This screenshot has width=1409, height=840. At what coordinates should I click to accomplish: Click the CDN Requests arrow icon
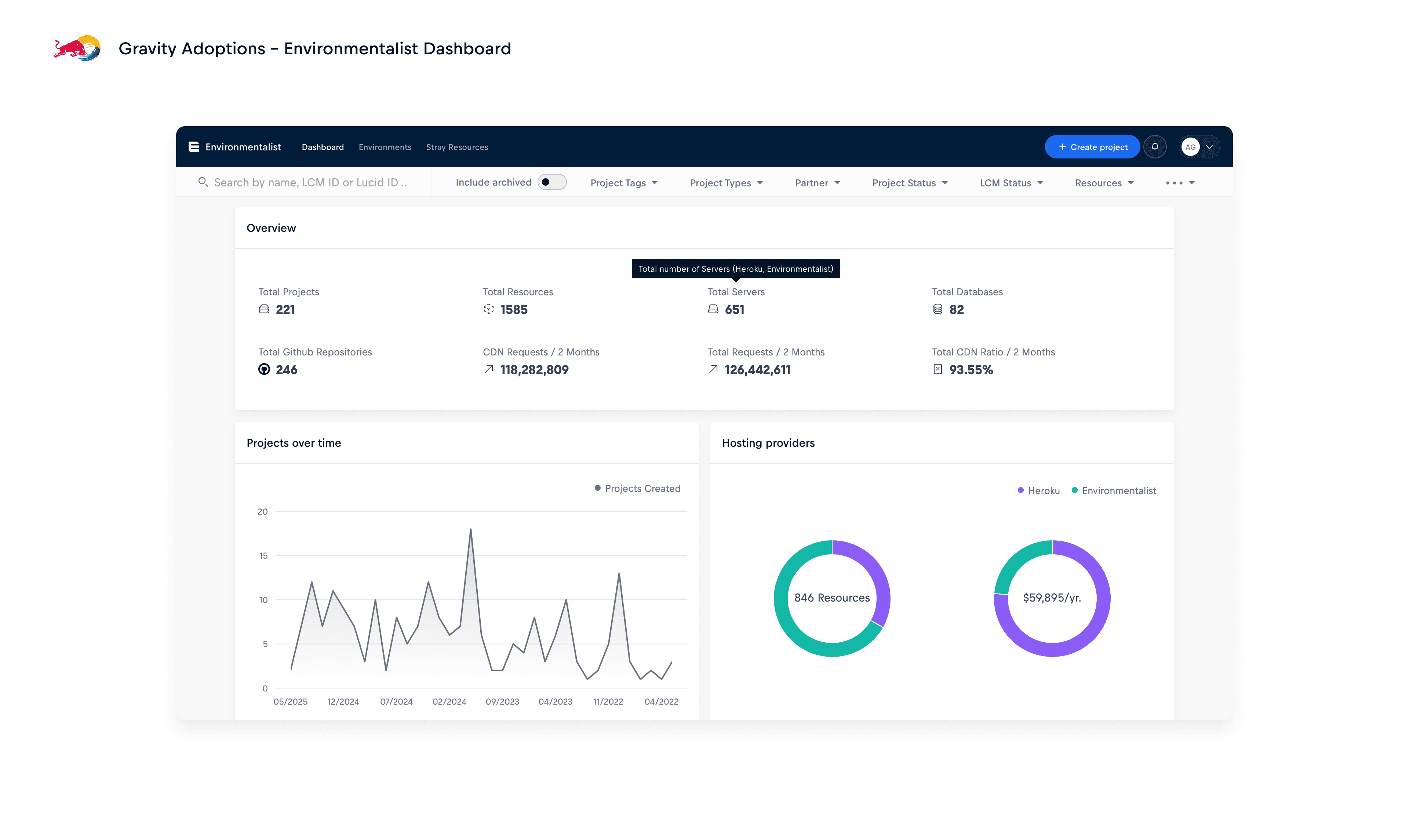[488, 369]
